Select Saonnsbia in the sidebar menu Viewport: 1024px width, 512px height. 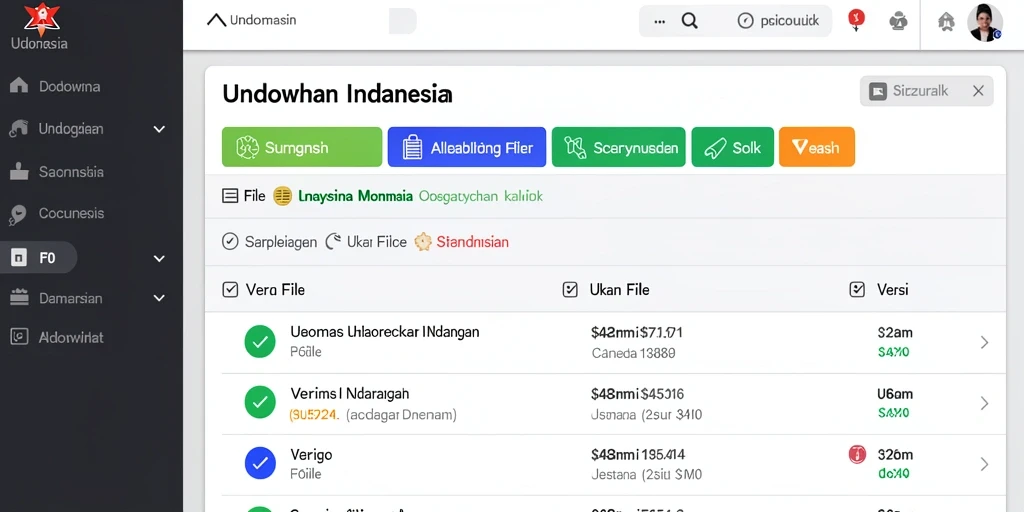tap(71, 172)
